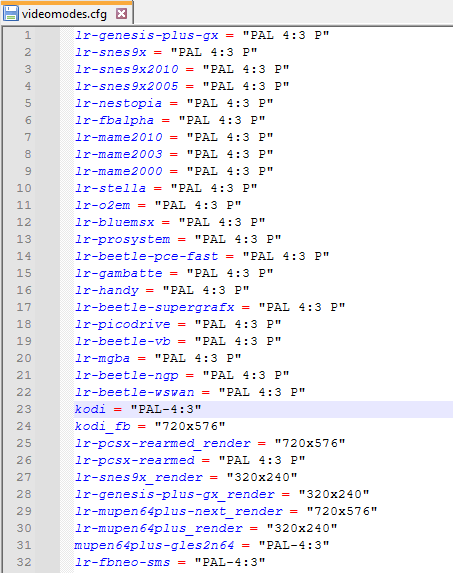Click the save icon on videomodes.cfg tab
Image resolution: width=453 pixels, height=573 pixels.
[10, 14]
